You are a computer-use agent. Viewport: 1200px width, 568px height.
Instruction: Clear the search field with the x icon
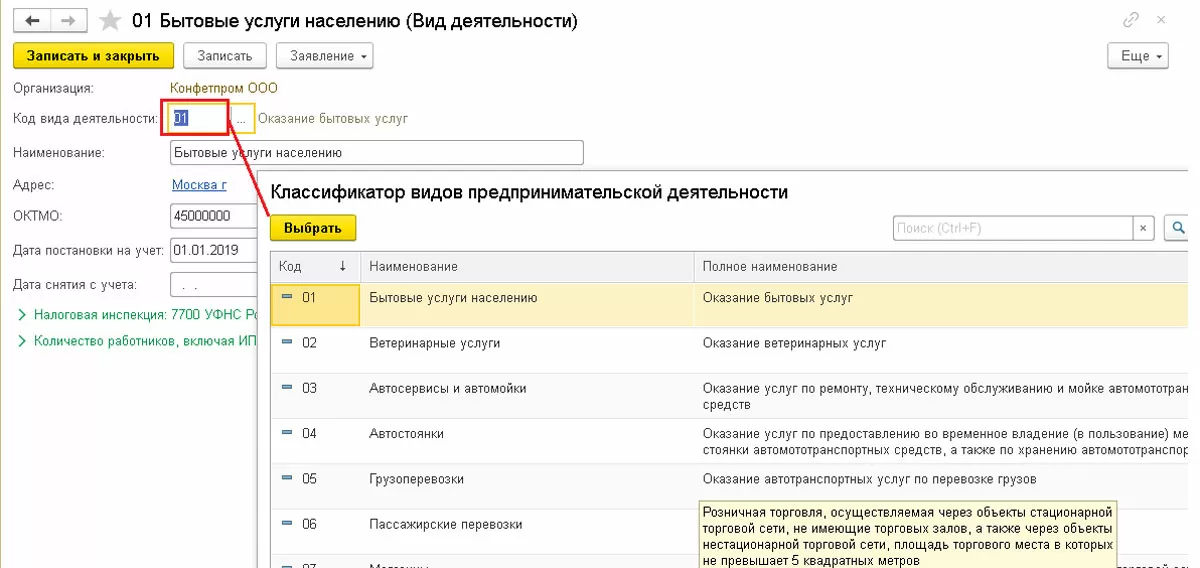point(1143,229)
